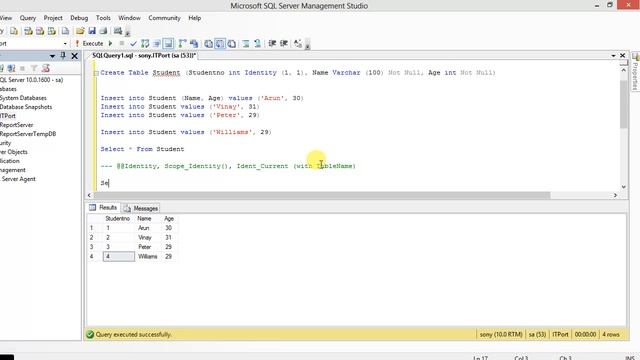The image size is (640, 360).
Task: Click the Cancel Executing Query stop icon
Action: 122,43
